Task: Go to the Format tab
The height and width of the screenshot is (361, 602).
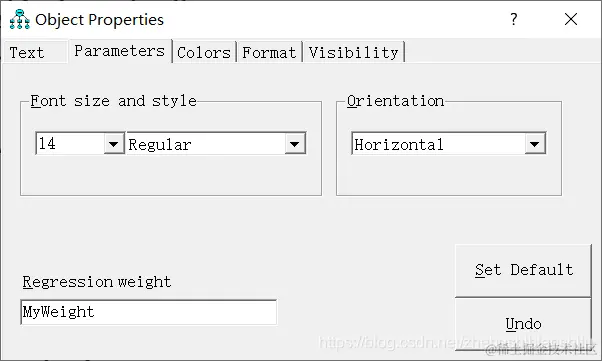Action: click(270, 53)
